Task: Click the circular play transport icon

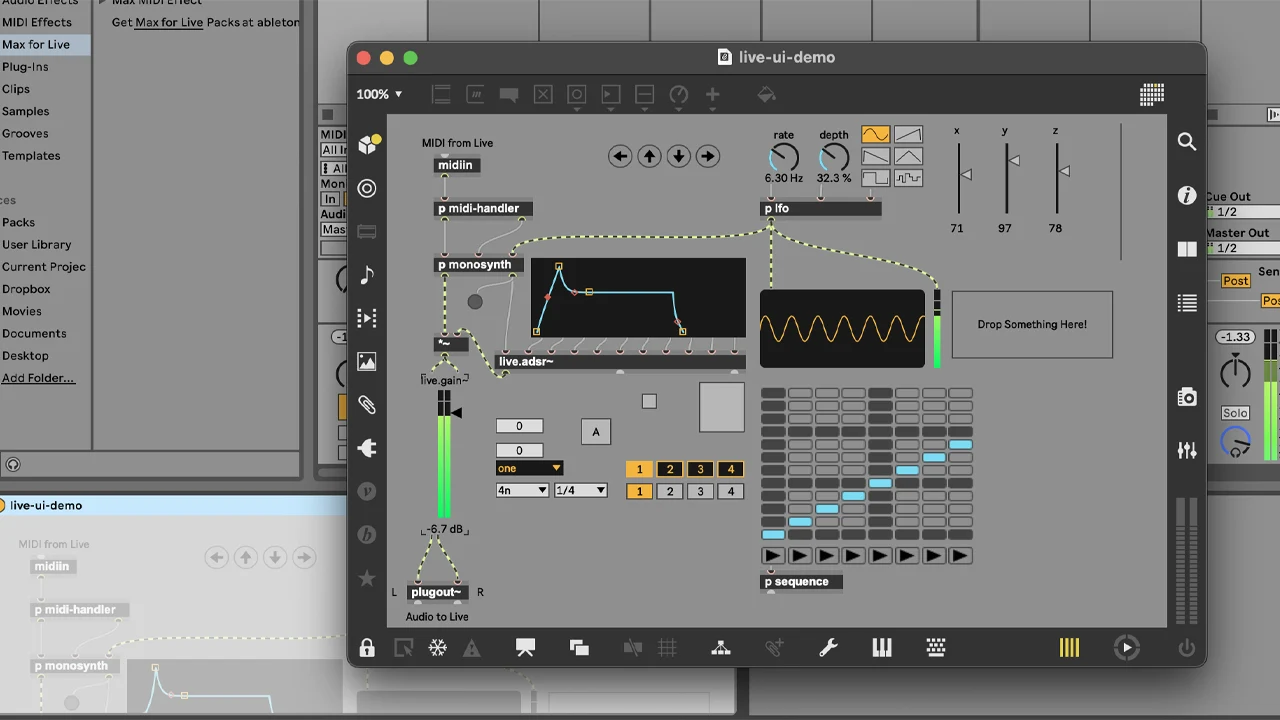Action: [1126, 648]
